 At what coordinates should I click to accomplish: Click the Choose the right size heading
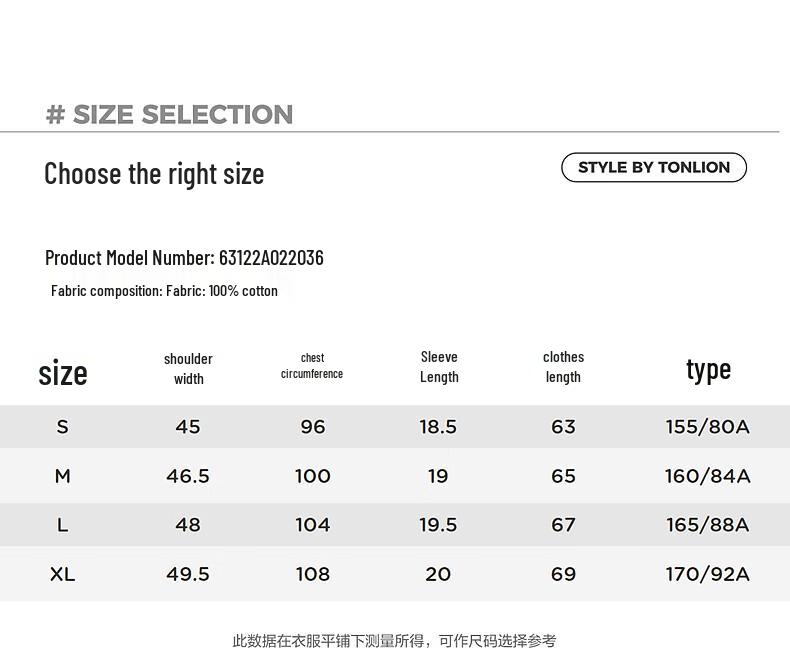pyautogui.click(x=154, y=174)
